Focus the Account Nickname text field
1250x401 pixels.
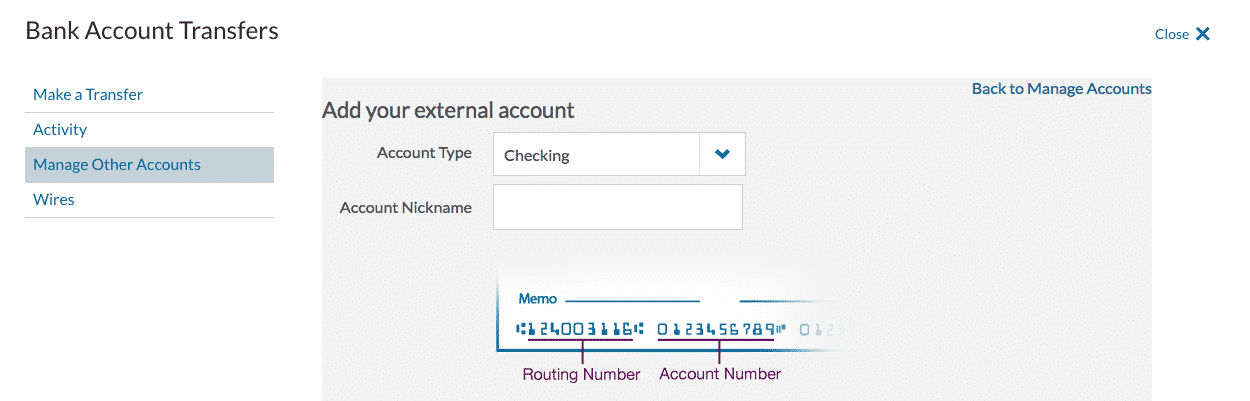click(618, 207)
